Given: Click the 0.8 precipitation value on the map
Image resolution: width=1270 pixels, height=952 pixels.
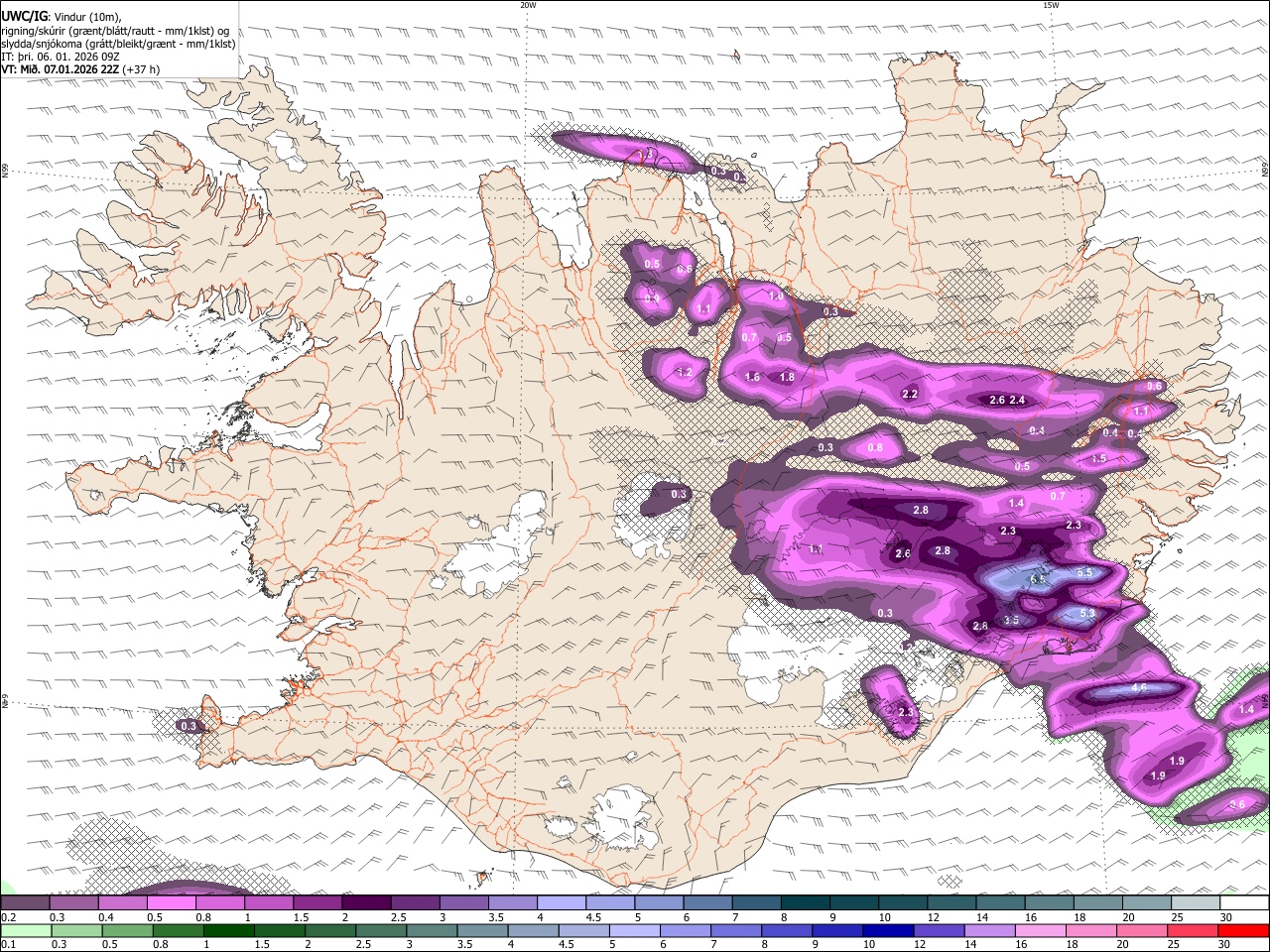Looking at the screenshot, I should (x=875, y=448).
